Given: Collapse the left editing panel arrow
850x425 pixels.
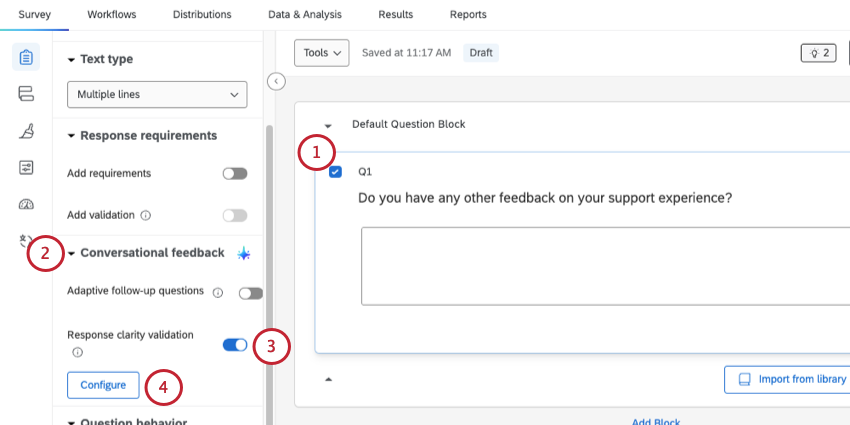Looking at the screenshot, I should tap(276, 81).
